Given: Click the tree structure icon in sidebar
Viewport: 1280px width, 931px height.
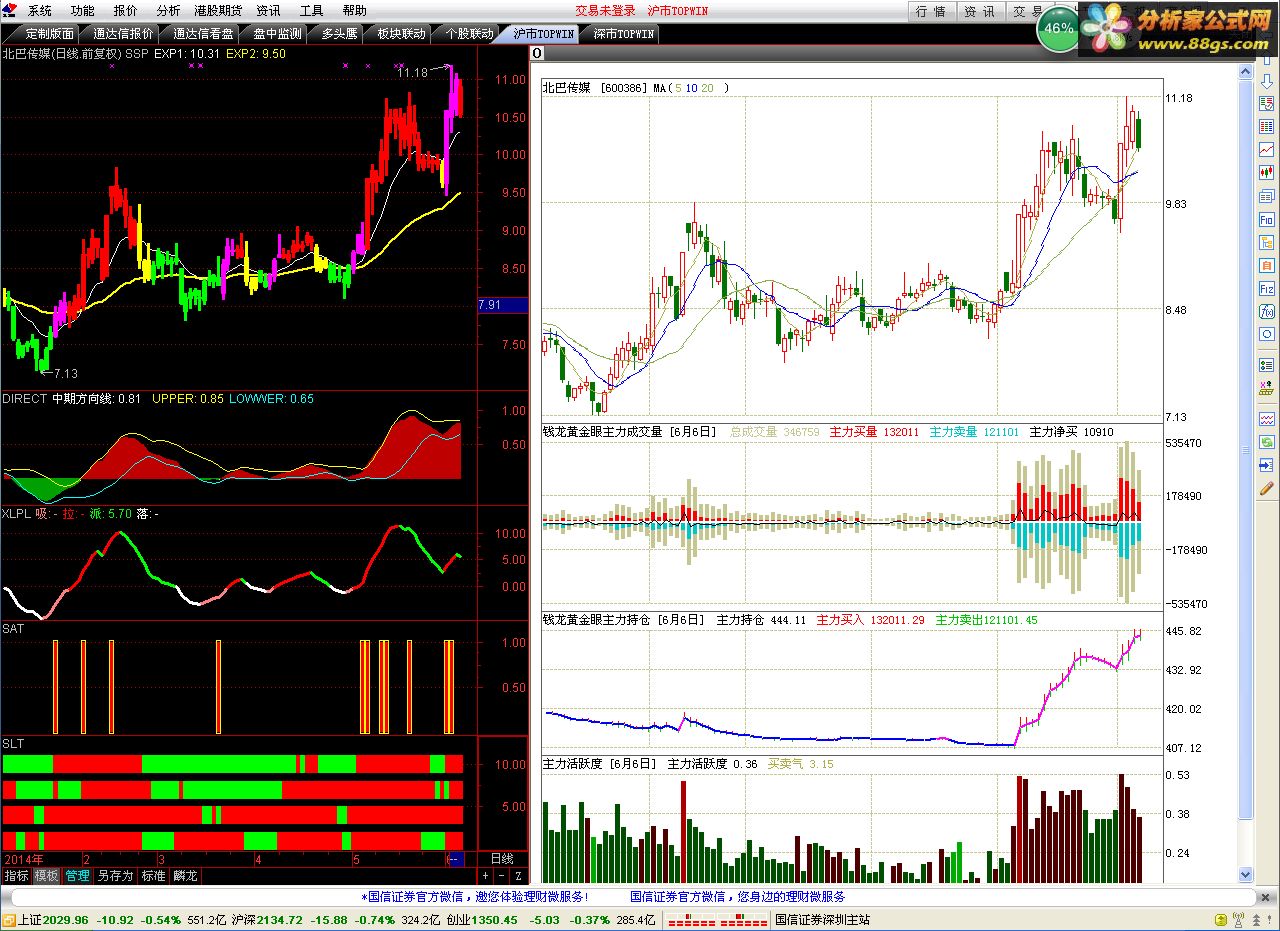Looking at the screenshot, I should (x=1266, y=242).
